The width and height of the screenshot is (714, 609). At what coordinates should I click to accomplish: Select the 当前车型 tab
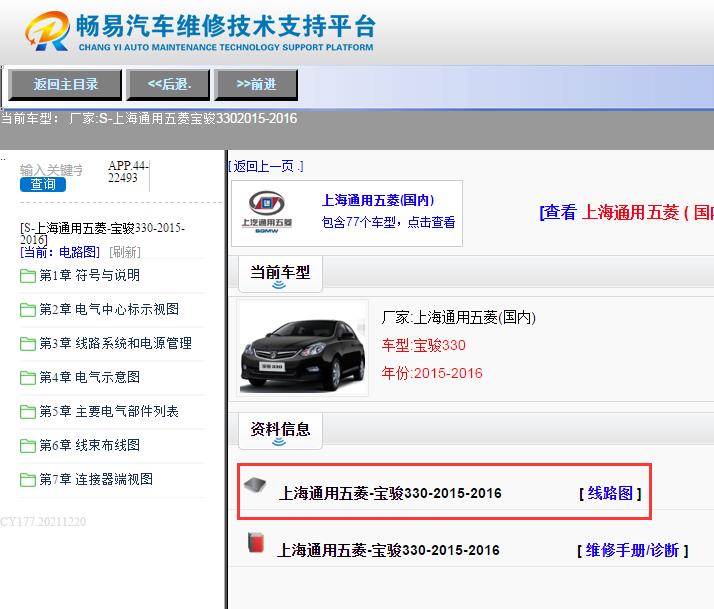click(280, 274)
